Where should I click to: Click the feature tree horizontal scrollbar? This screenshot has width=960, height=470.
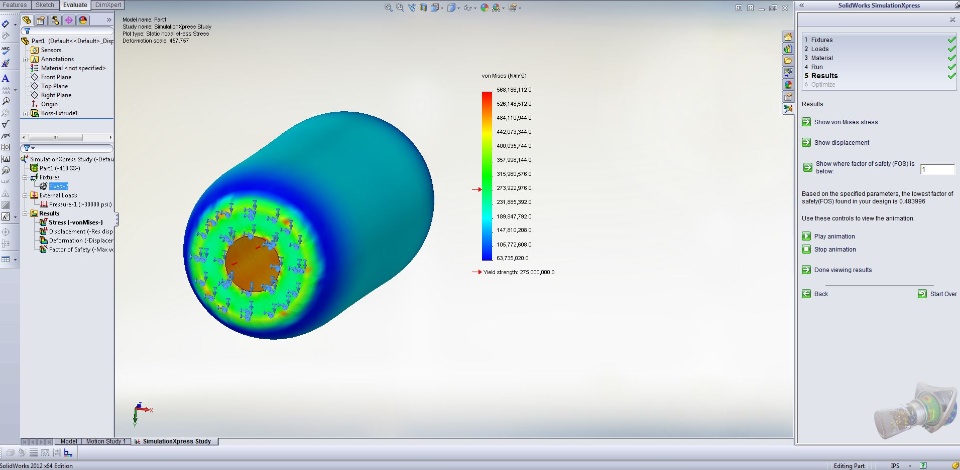(x=67, y=137)
